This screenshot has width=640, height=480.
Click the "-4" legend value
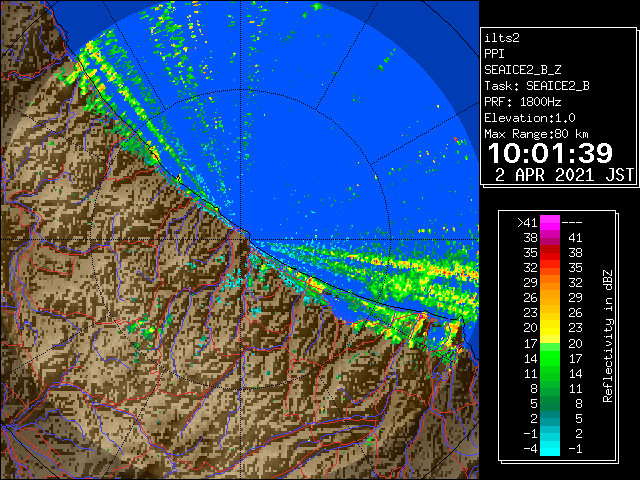(530, 449)
